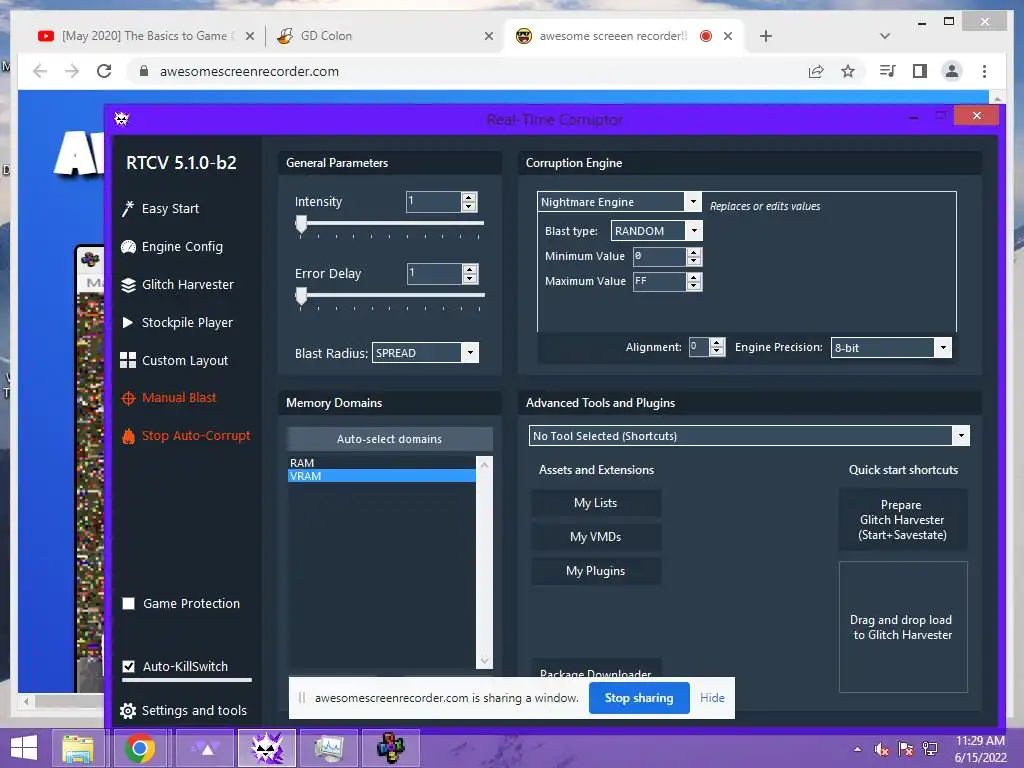
Task: Click Maximum Value FF input field
Action: pyautogui.click(x=659, y=281)
